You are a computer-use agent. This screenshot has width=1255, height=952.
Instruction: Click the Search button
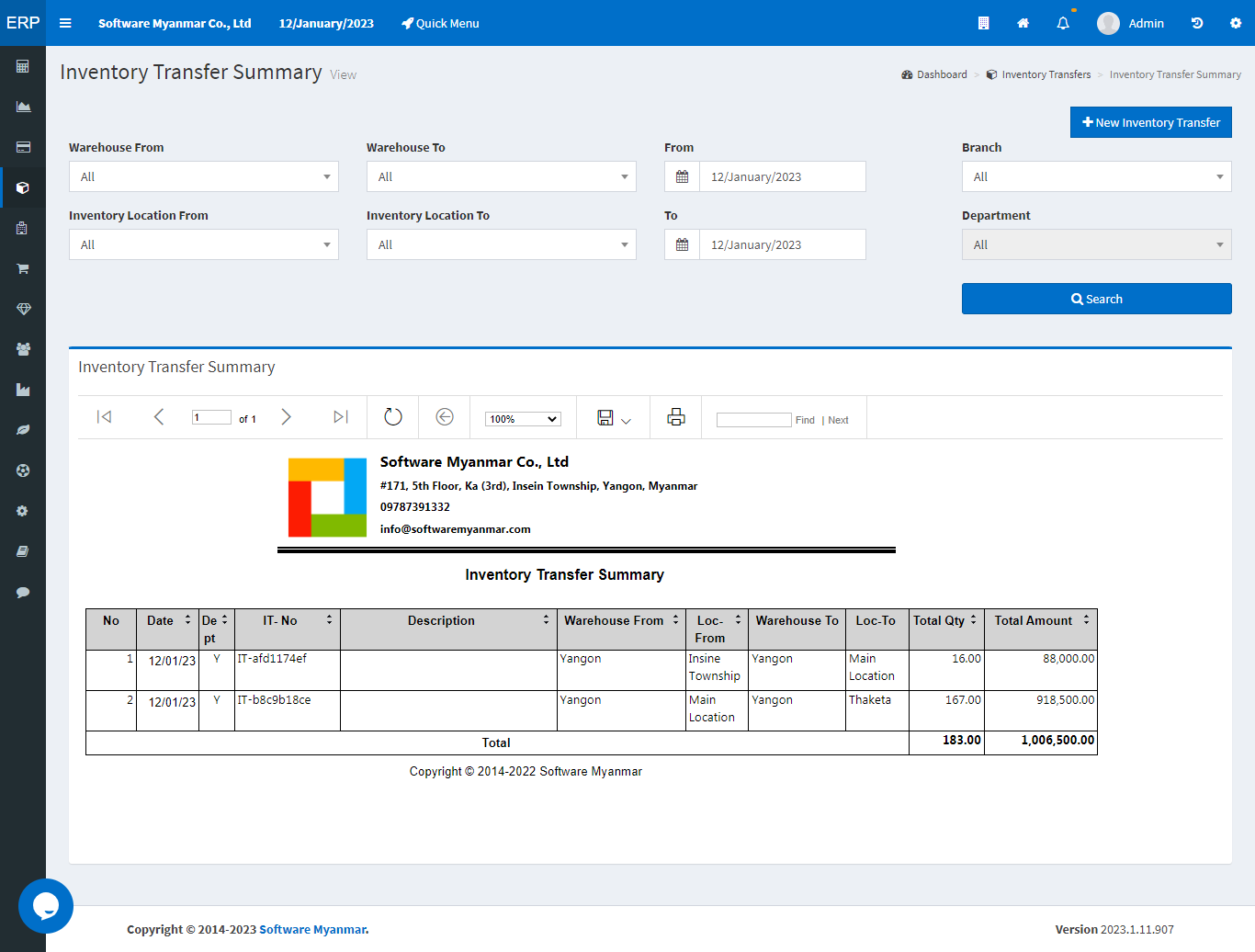tap(1097, 299)
